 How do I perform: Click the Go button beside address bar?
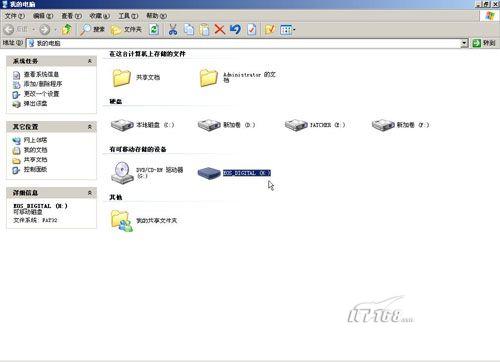(x=484, y=43)
